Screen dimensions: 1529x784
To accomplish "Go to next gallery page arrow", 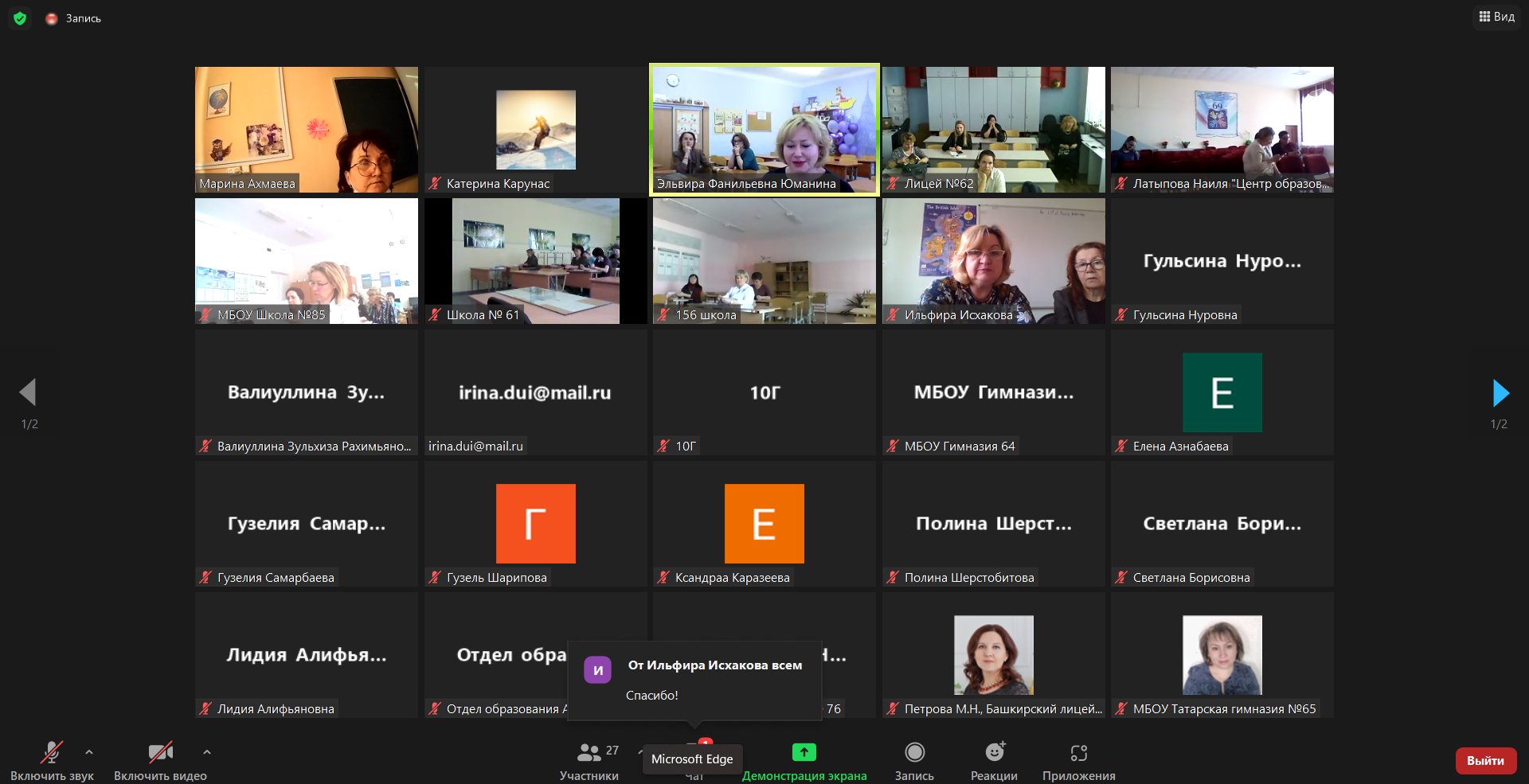I will click(1500, 392).
